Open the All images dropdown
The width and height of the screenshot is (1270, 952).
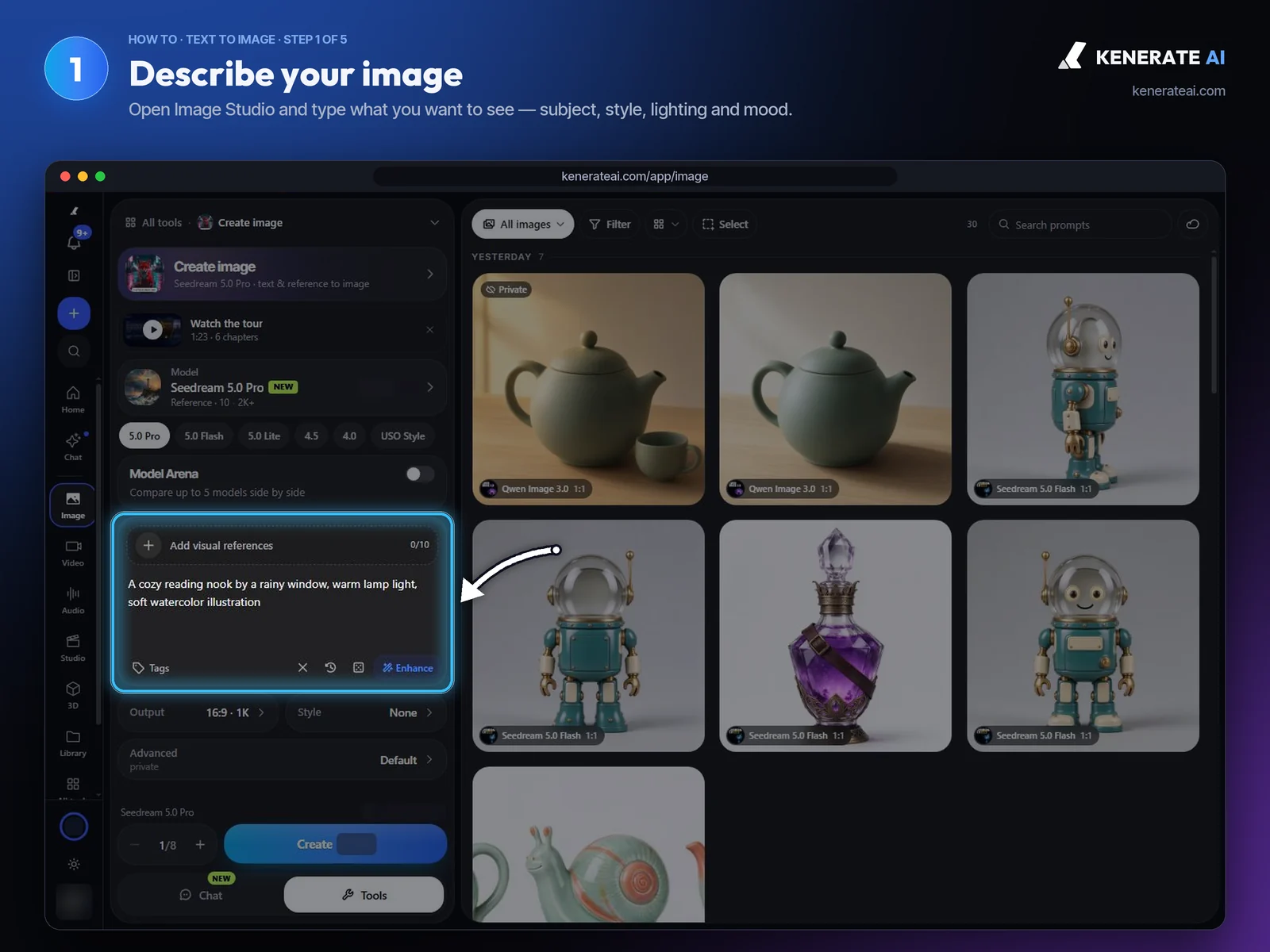pos(523,225)
